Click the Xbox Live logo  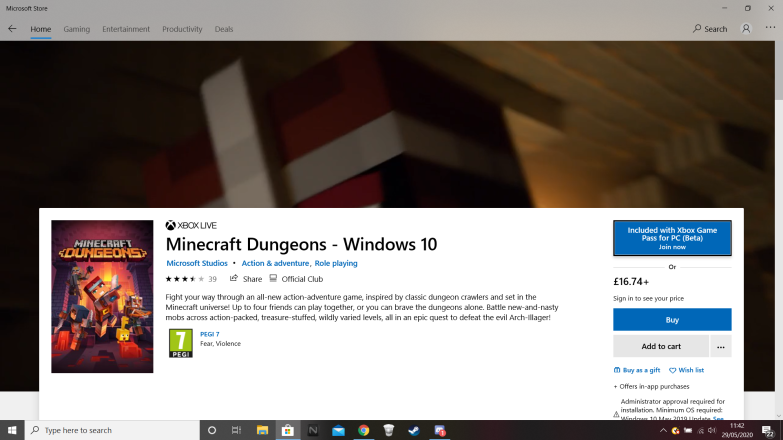coord(191,226)
